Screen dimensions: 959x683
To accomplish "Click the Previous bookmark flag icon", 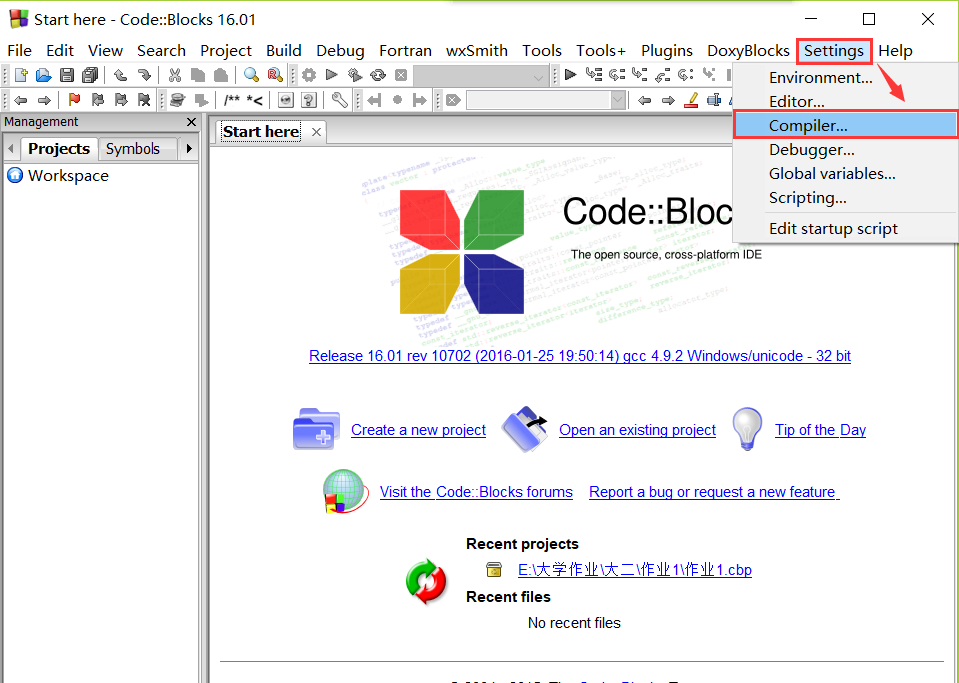I will pyautogui.click(x=97, y=100).
